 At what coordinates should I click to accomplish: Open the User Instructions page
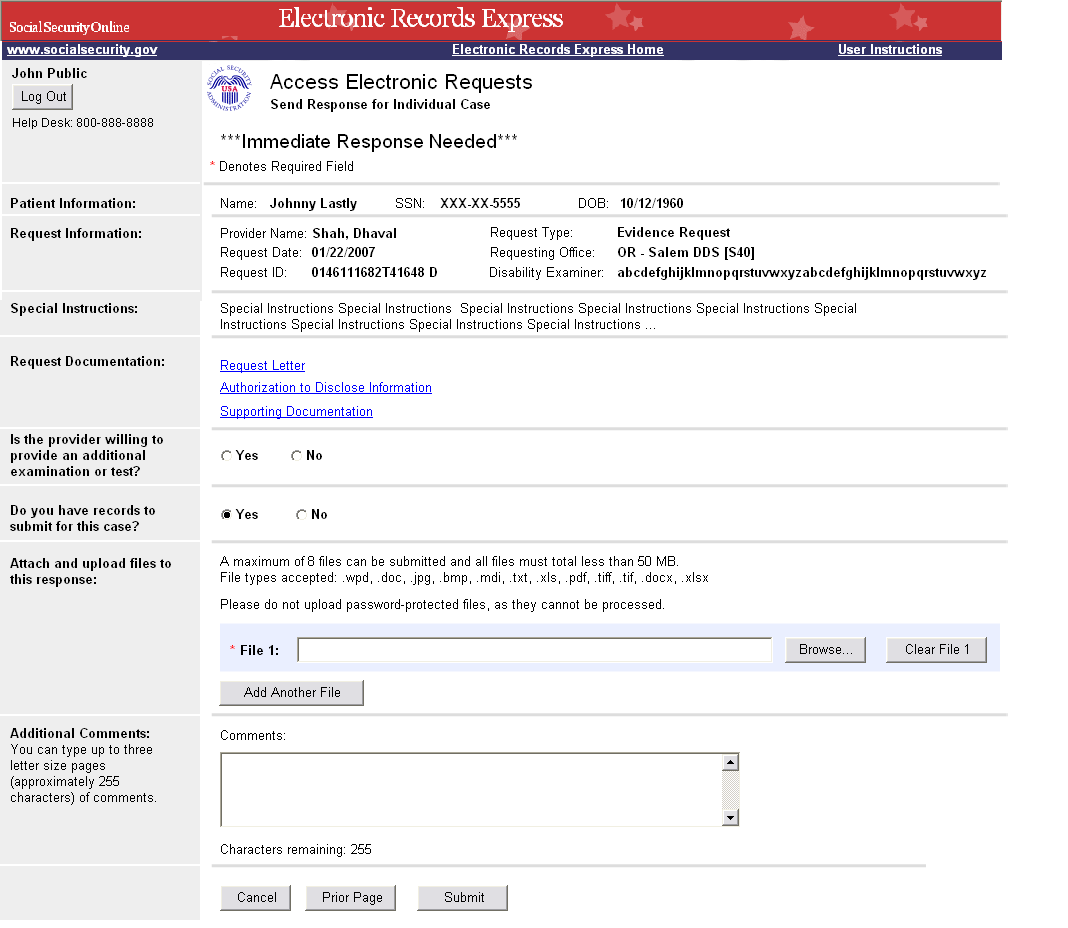click(x=889, y=50)
